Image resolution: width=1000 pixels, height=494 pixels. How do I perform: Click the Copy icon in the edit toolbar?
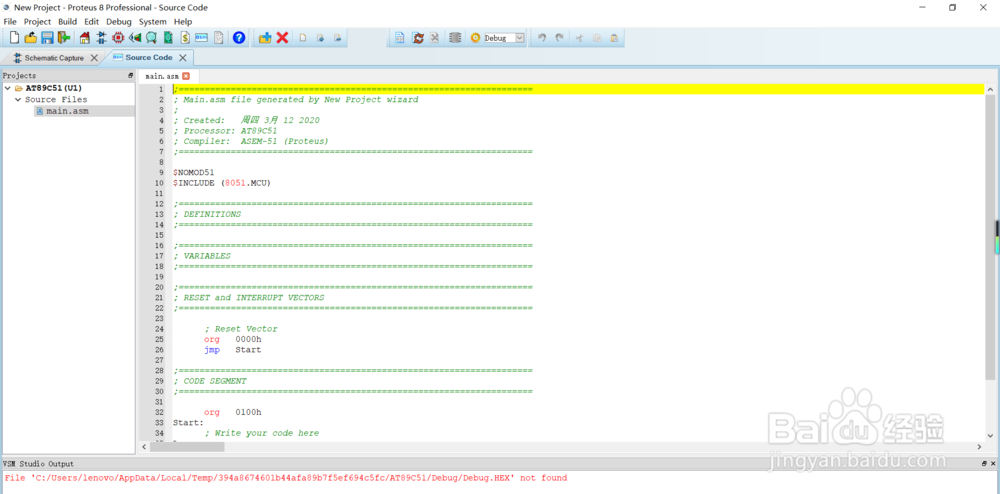(x=597, y=38)
